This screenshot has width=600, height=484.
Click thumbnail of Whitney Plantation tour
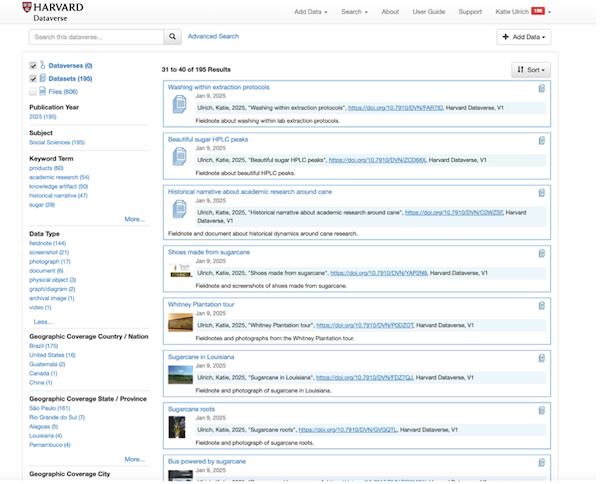pyautogui.click(x=180, y=323)
